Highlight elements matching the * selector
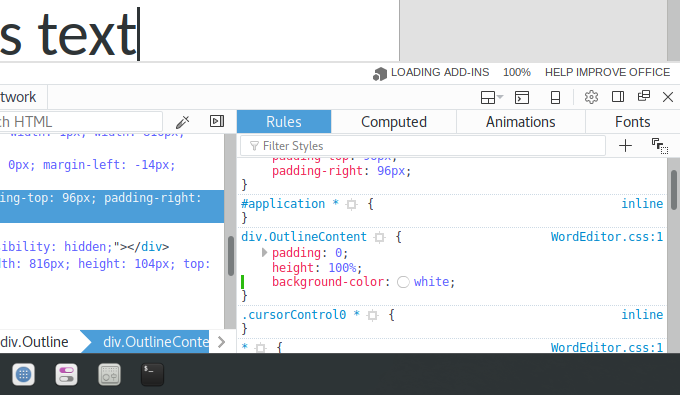680x395 pixels. pyautogui.click(x=261, y=348)
